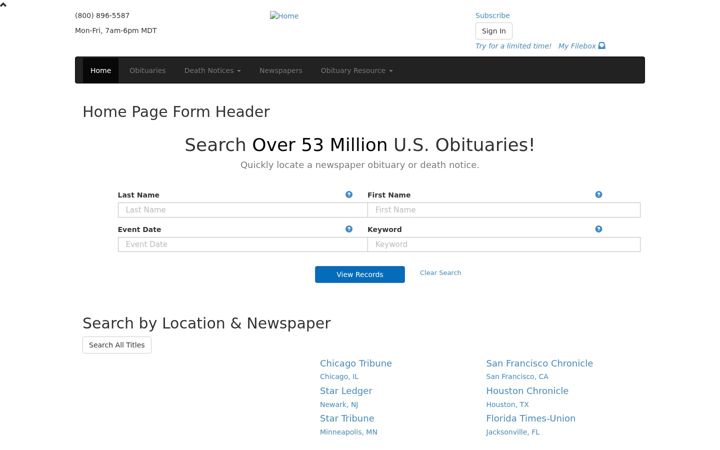The width and height of the screenshot is (720, 450).
Task: Click the Last Name help icon
Action: [349, 195]
